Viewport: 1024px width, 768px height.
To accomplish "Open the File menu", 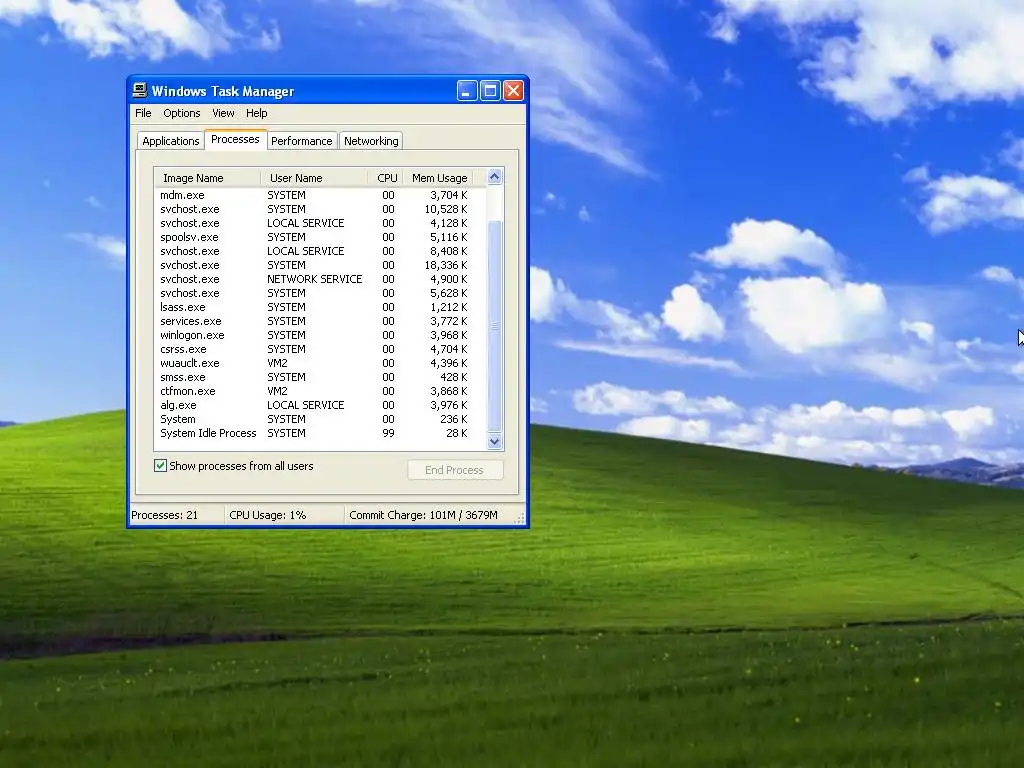I will pos(143,113).
